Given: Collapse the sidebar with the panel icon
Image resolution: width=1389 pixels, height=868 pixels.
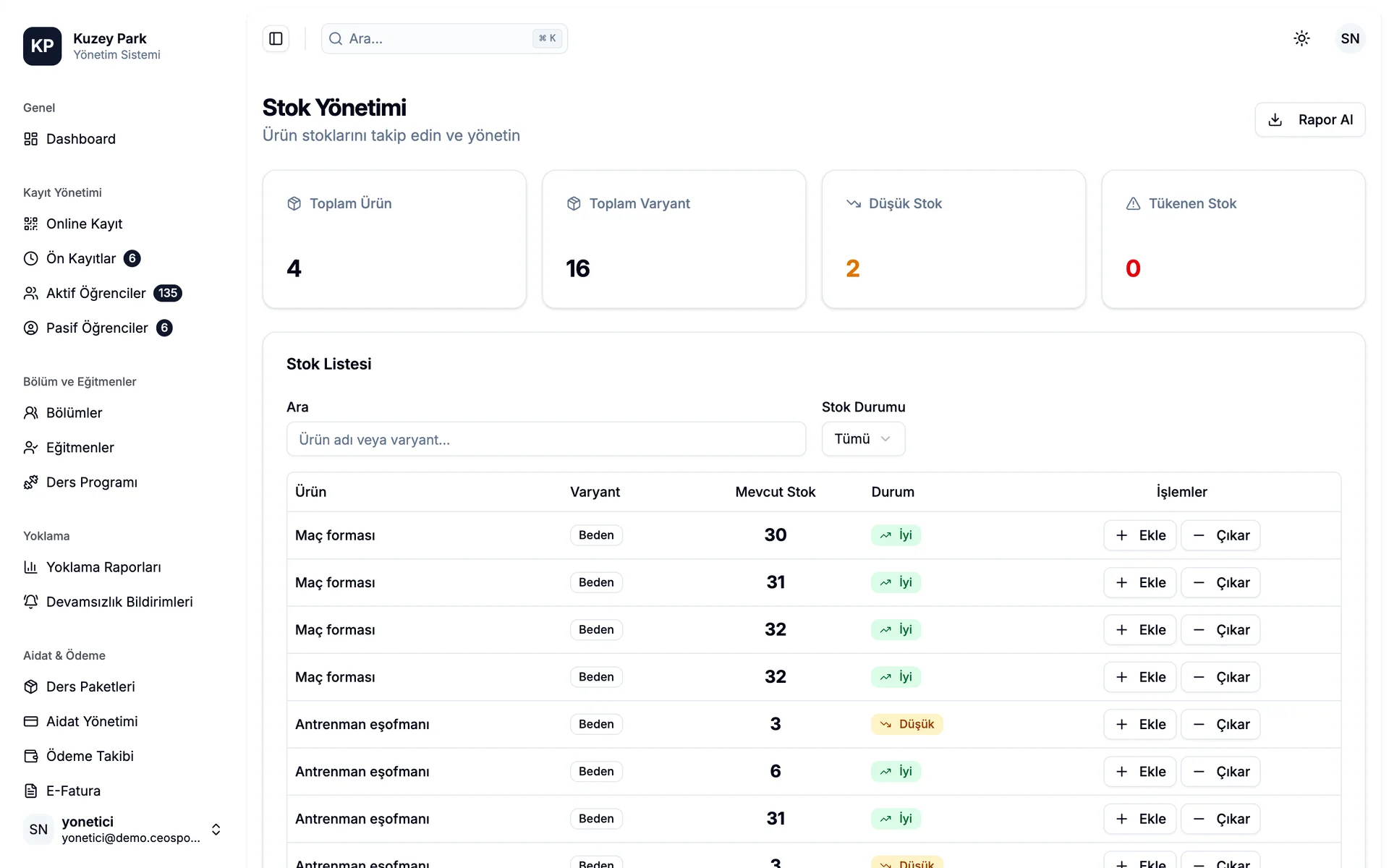Looking at the screenshot, I should [276, 38].
